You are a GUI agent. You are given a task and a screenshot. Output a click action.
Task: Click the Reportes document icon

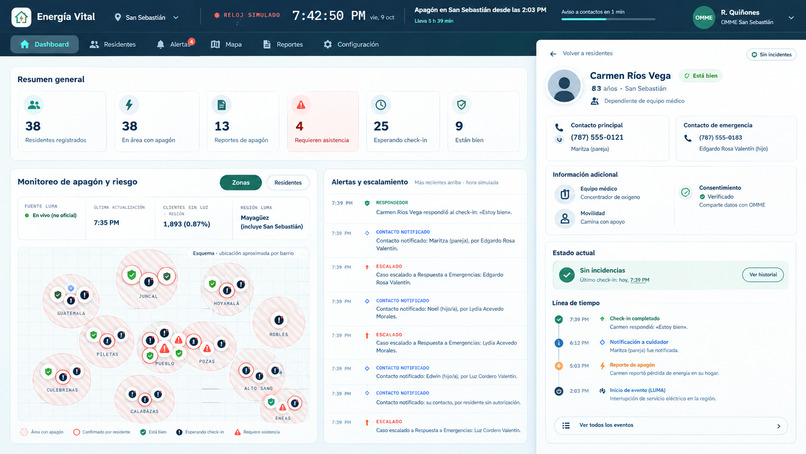[x=267, y=44]
